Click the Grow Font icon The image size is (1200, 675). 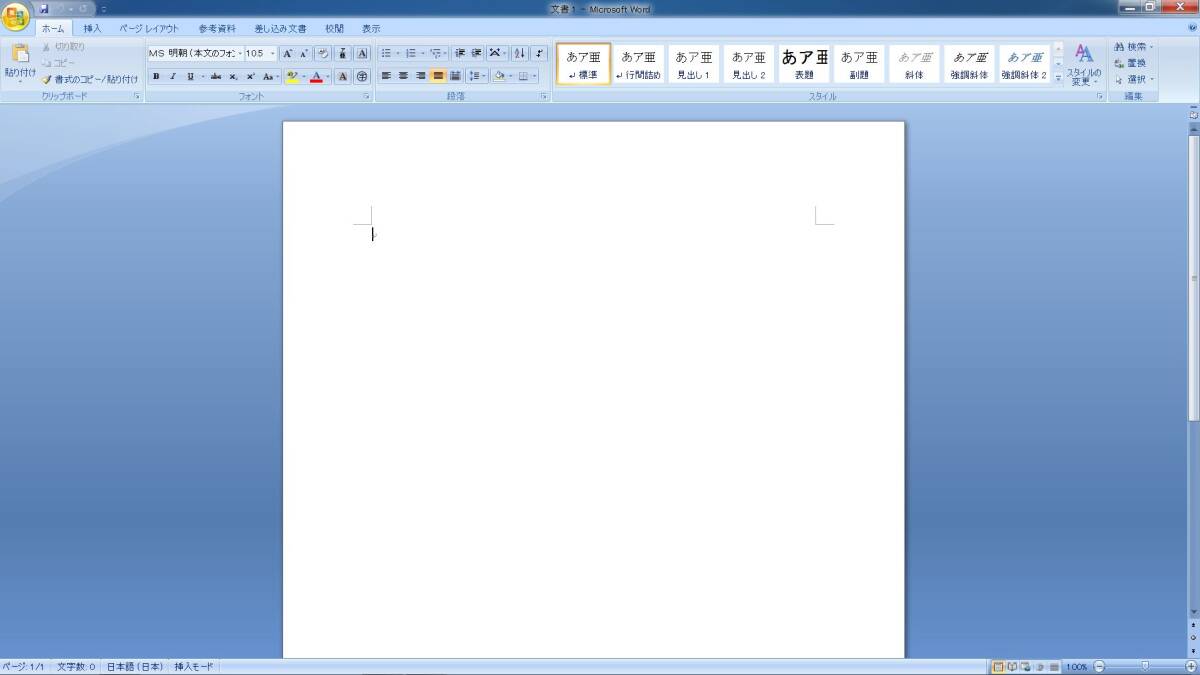[x=287, y=53]
